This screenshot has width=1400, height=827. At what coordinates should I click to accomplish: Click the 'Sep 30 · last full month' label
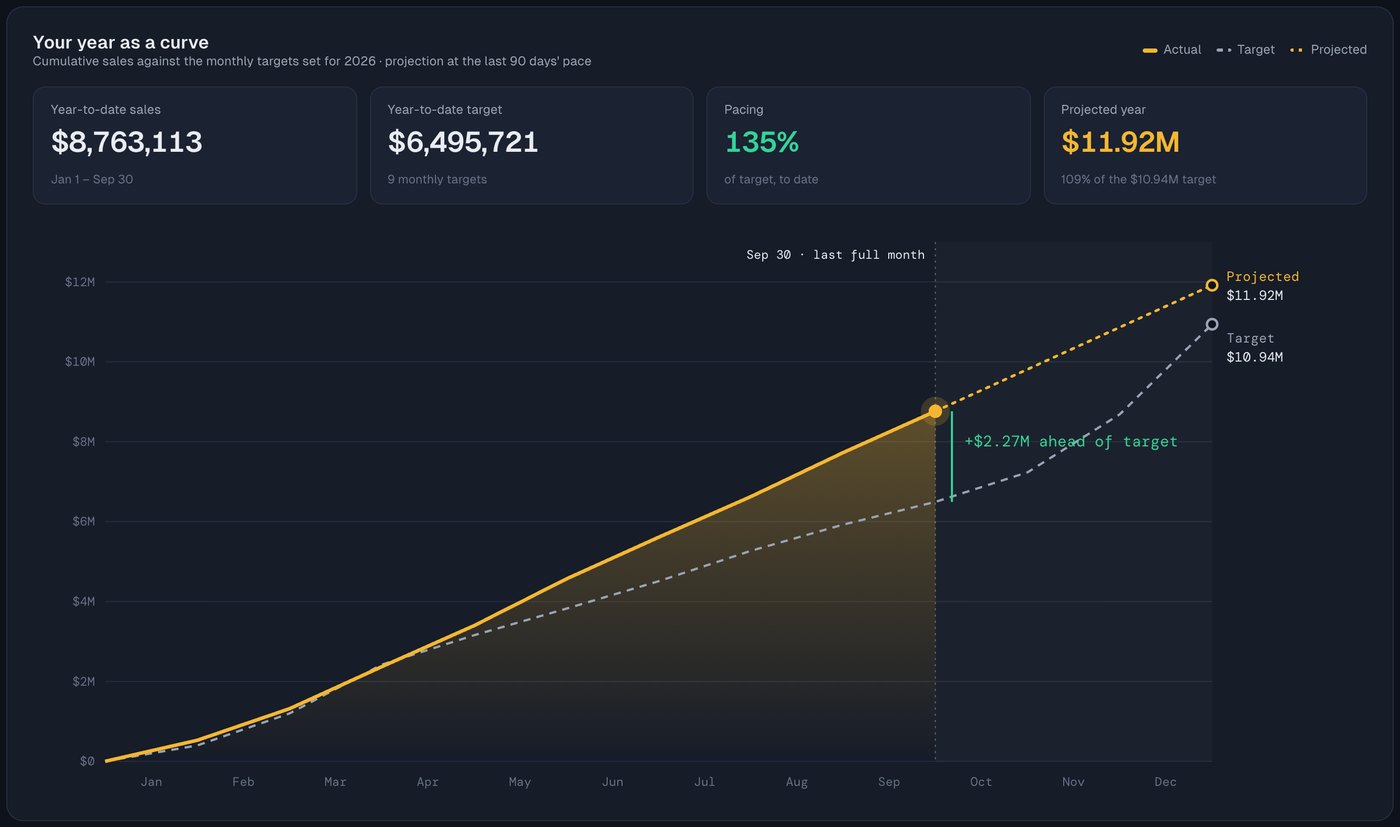835,255
